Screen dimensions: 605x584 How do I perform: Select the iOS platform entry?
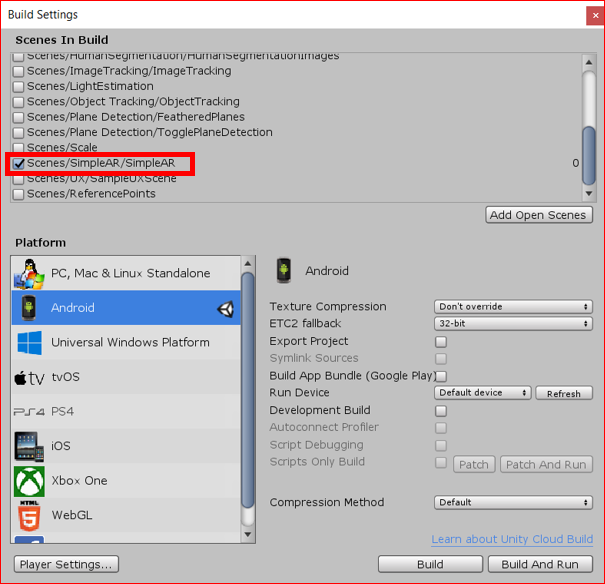(x=126, y=446)
